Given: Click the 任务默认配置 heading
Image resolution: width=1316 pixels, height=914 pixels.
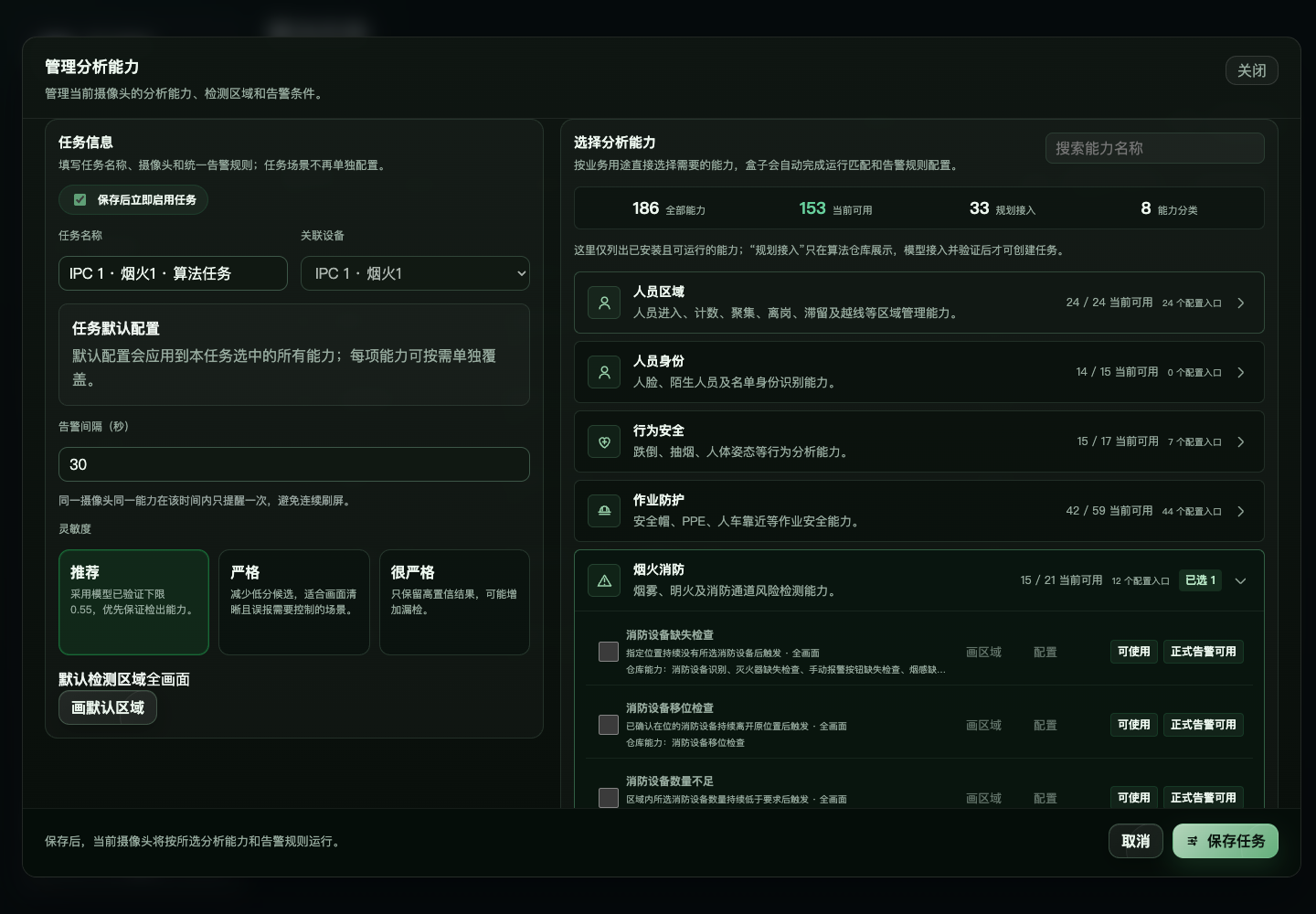Looking at the screenshot, I should (116, 328).
